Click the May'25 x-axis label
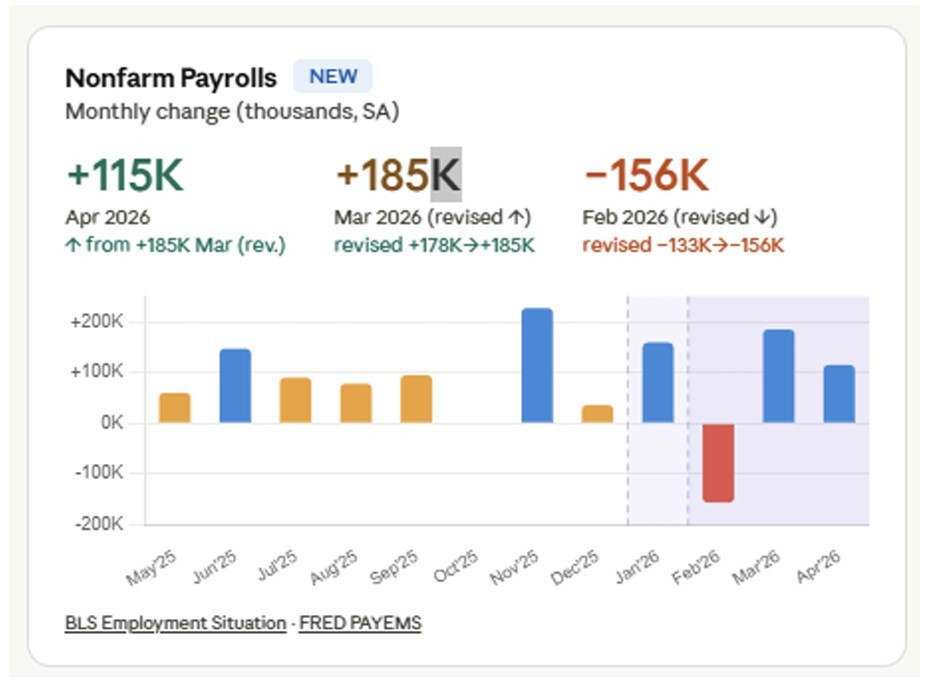Viewport: 926px width, 690px height. [151, 568]
